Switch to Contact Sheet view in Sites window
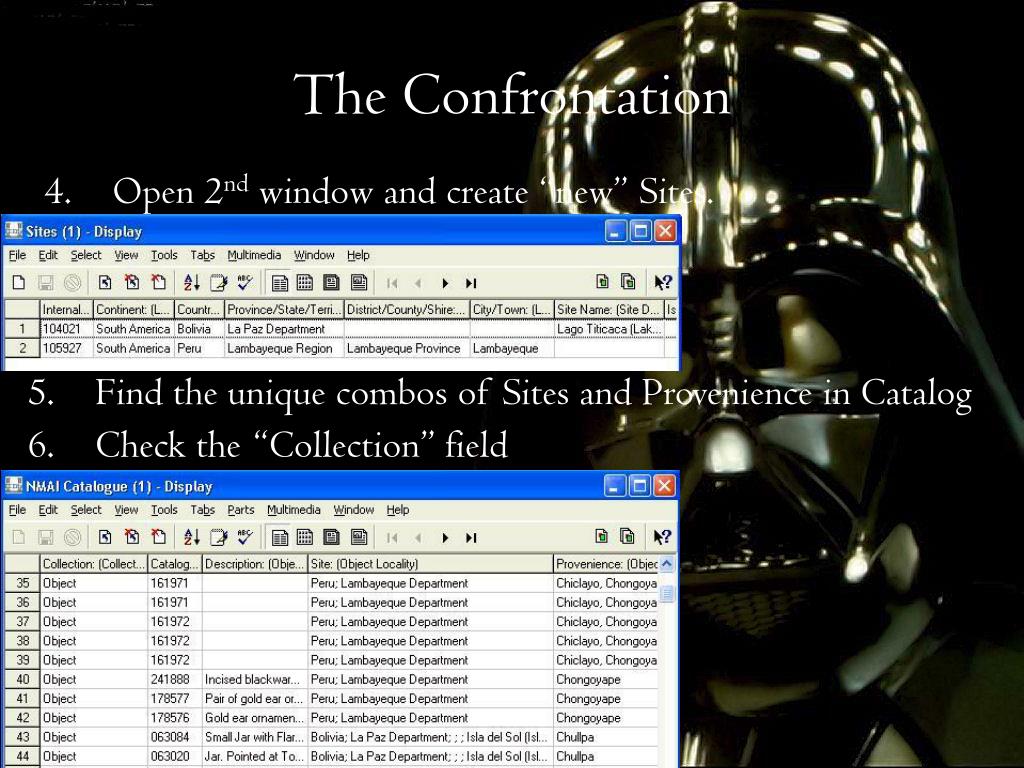 [x=305, y=282]
